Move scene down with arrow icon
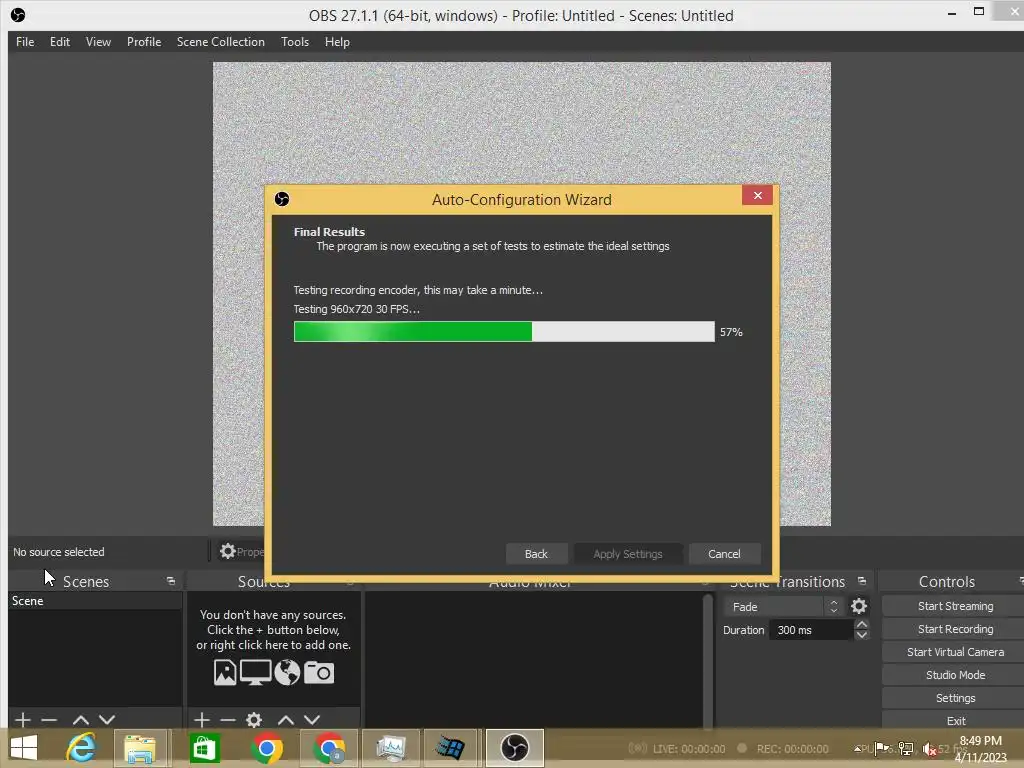The width and height of the screenshot is (1024, 768). click(107, 720)
